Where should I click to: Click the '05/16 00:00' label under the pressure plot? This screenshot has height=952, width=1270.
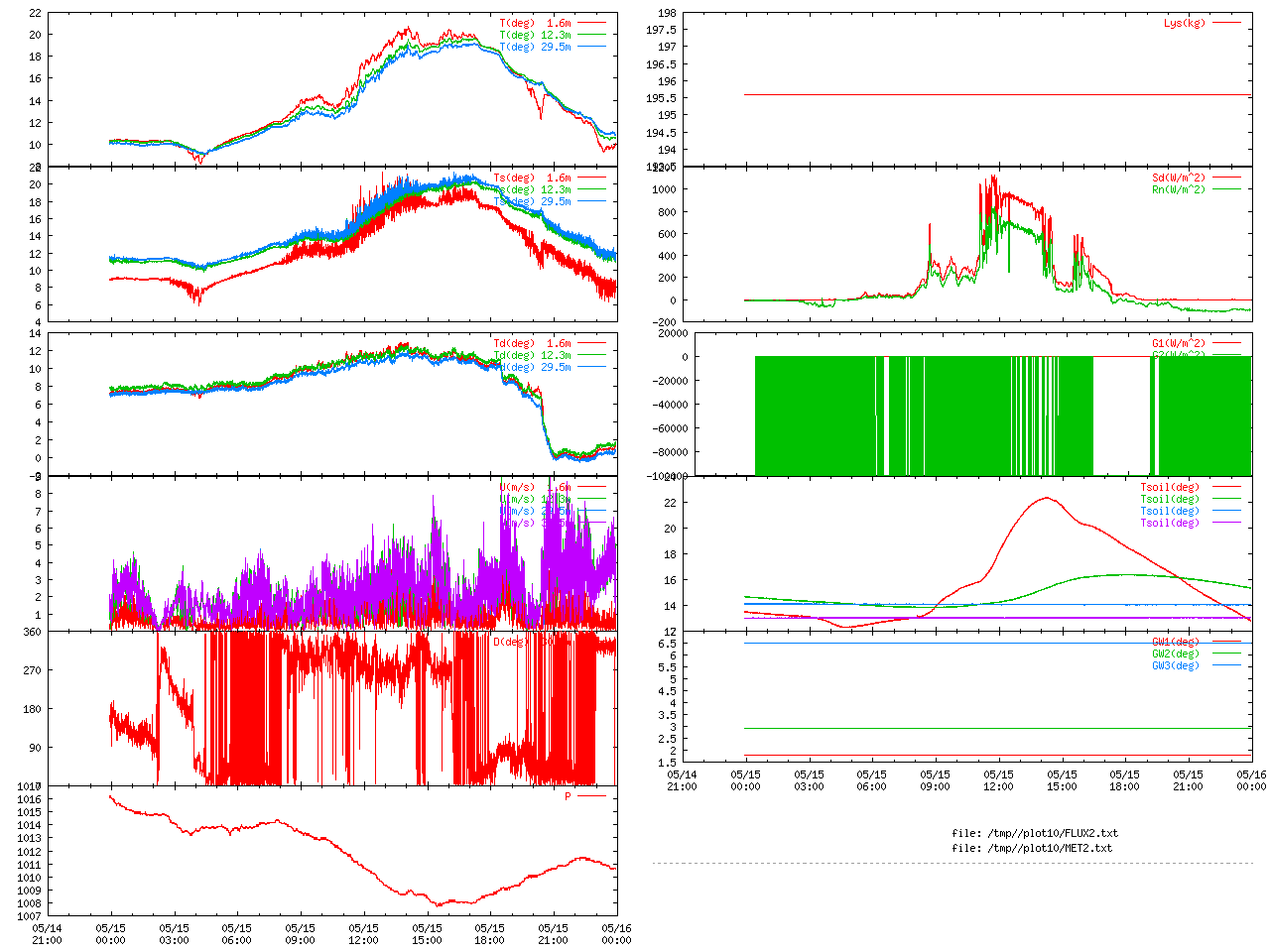617,934
